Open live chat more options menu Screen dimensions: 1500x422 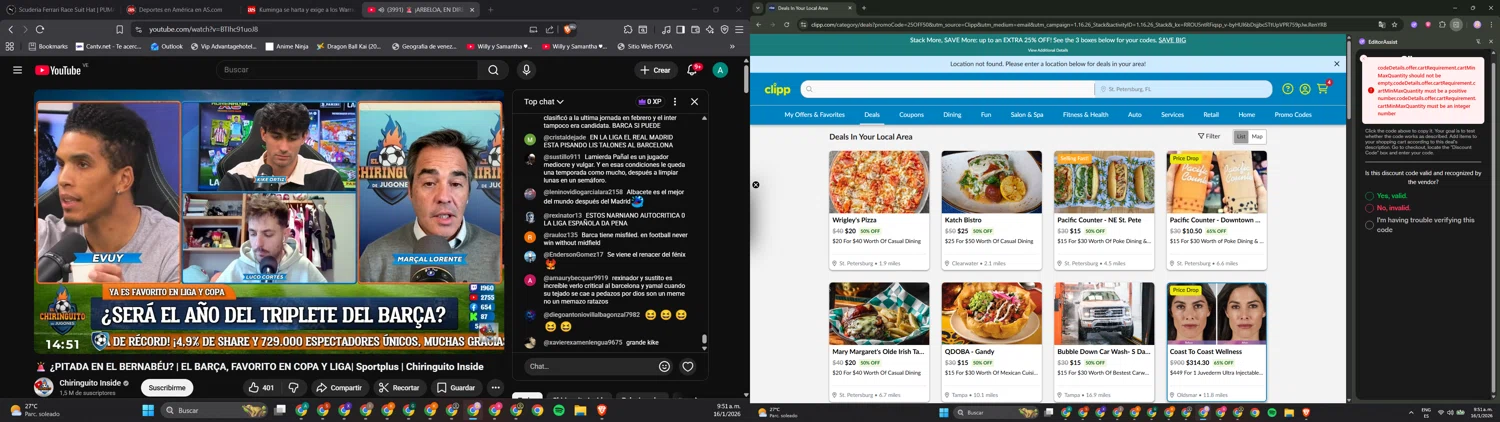pos(675,101)
